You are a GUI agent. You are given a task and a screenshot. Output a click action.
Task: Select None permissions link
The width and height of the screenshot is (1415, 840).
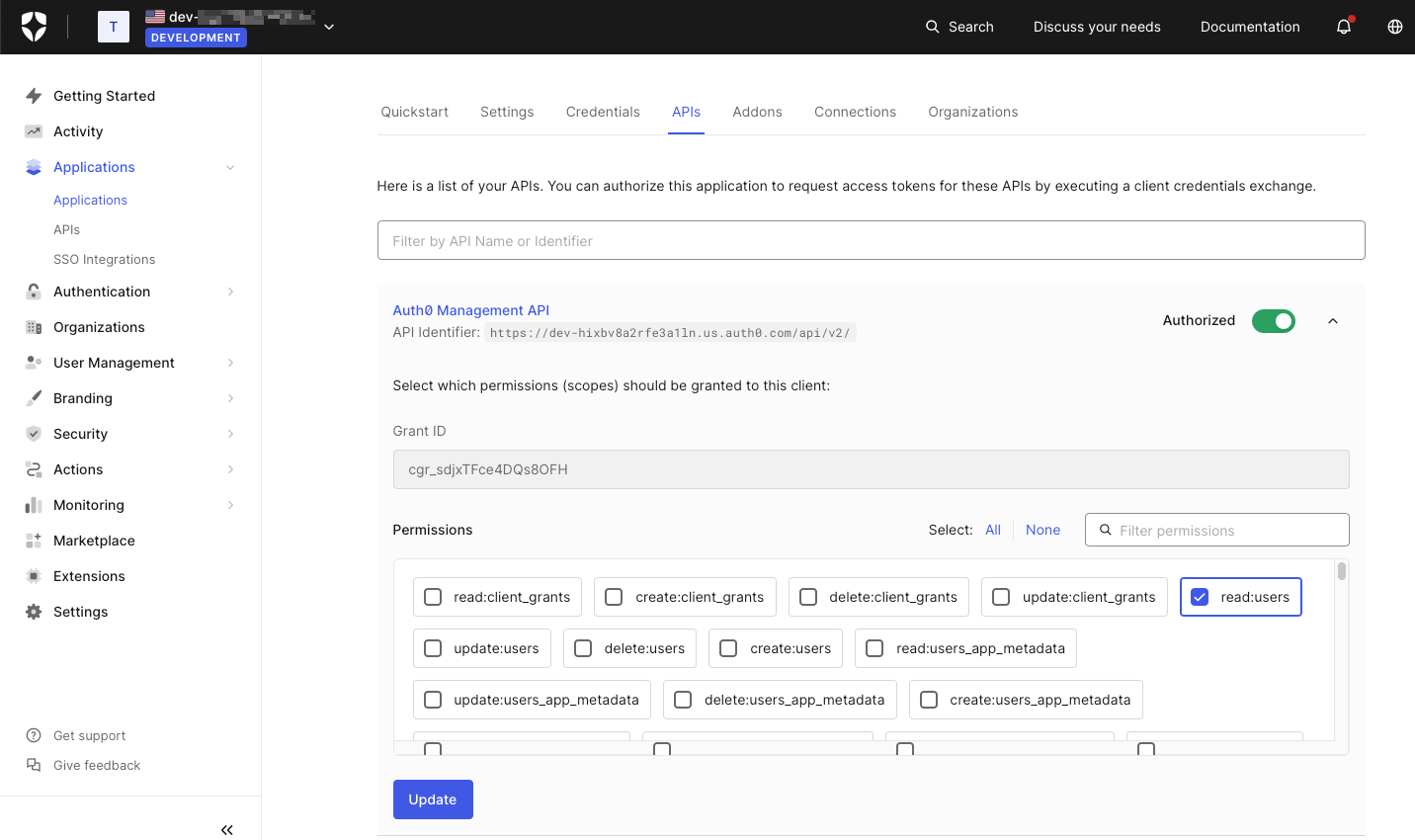tap(1042, 530)
